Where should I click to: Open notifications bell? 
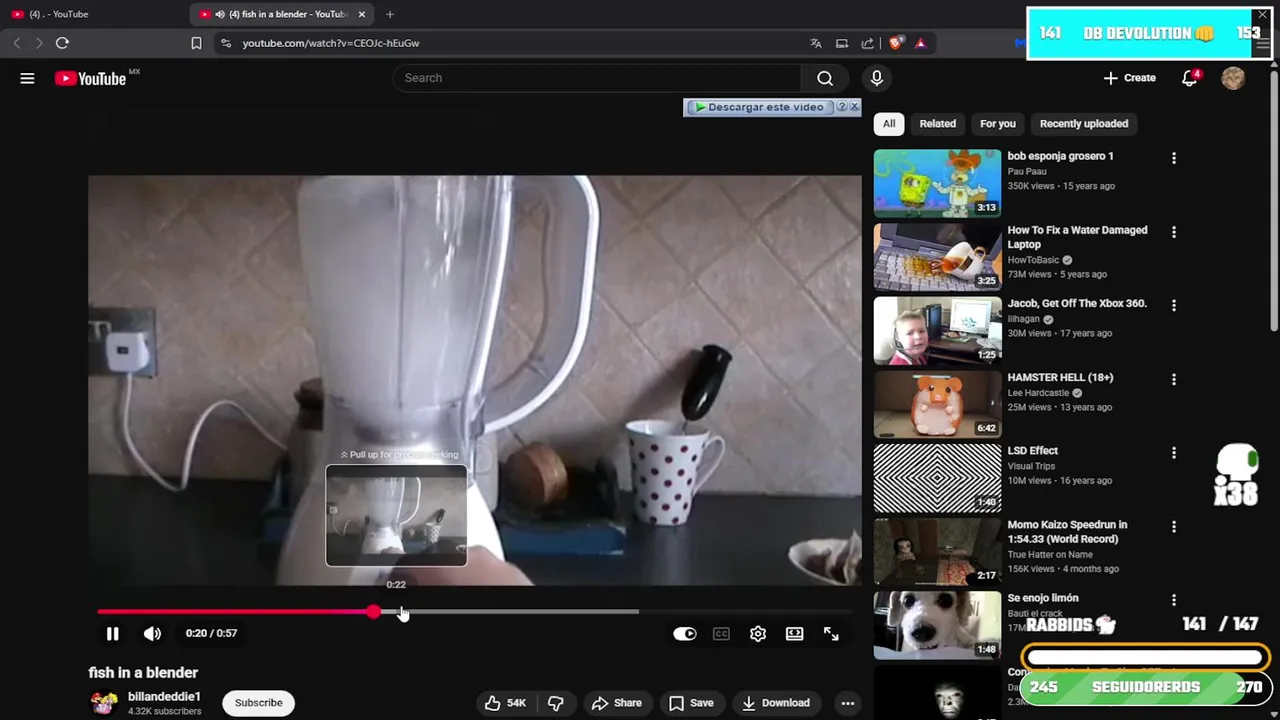click(1189, 78)
